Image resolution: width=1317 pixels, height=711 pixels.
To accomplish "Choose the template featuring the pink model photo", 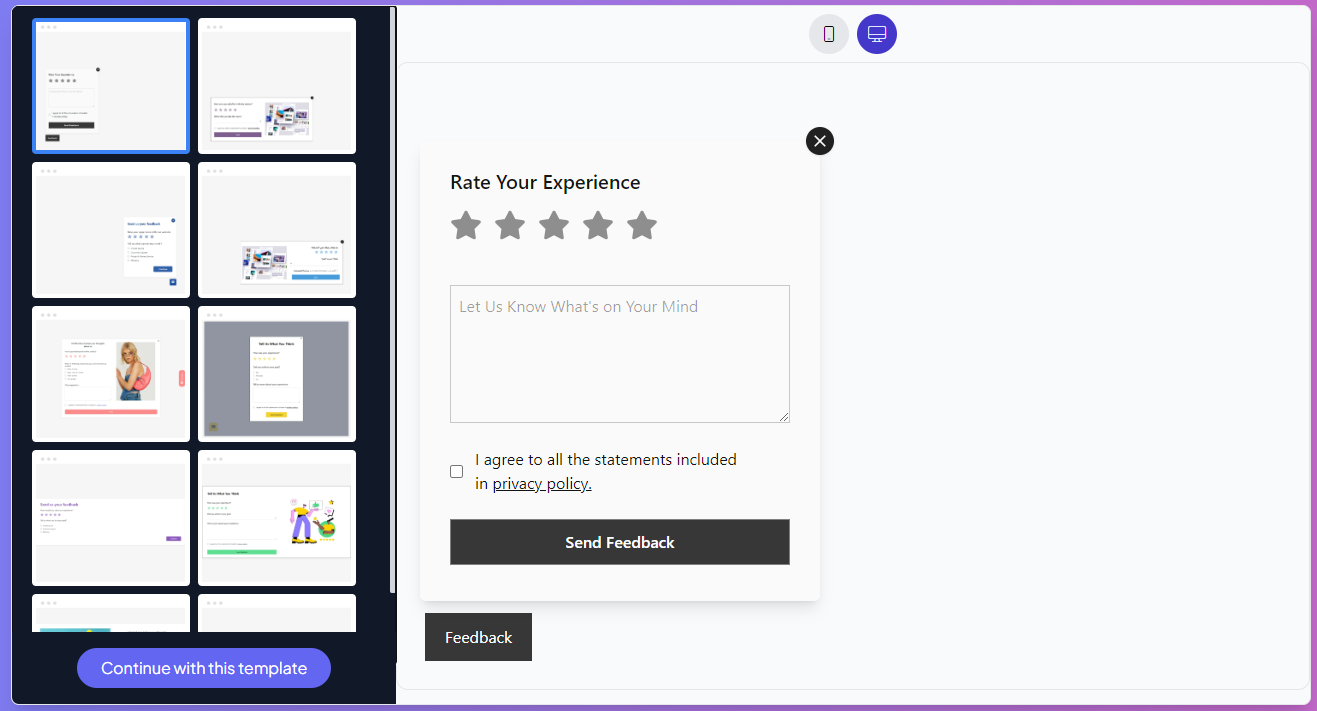I will [110, 373].
